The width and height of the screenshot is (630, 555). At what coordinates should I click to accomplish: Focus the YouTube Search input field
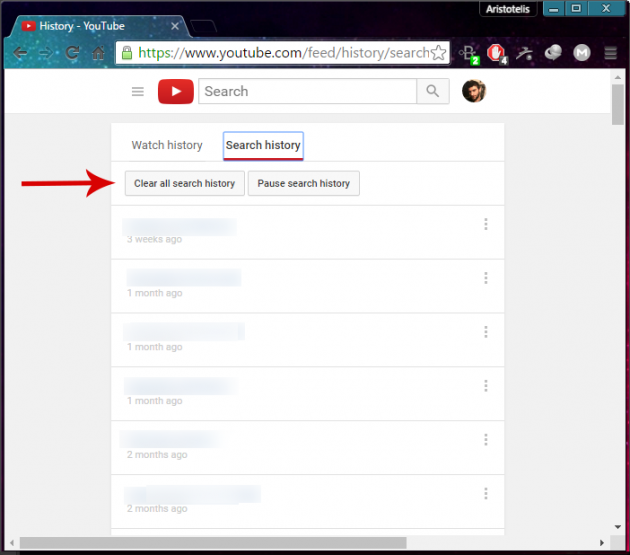307,92
